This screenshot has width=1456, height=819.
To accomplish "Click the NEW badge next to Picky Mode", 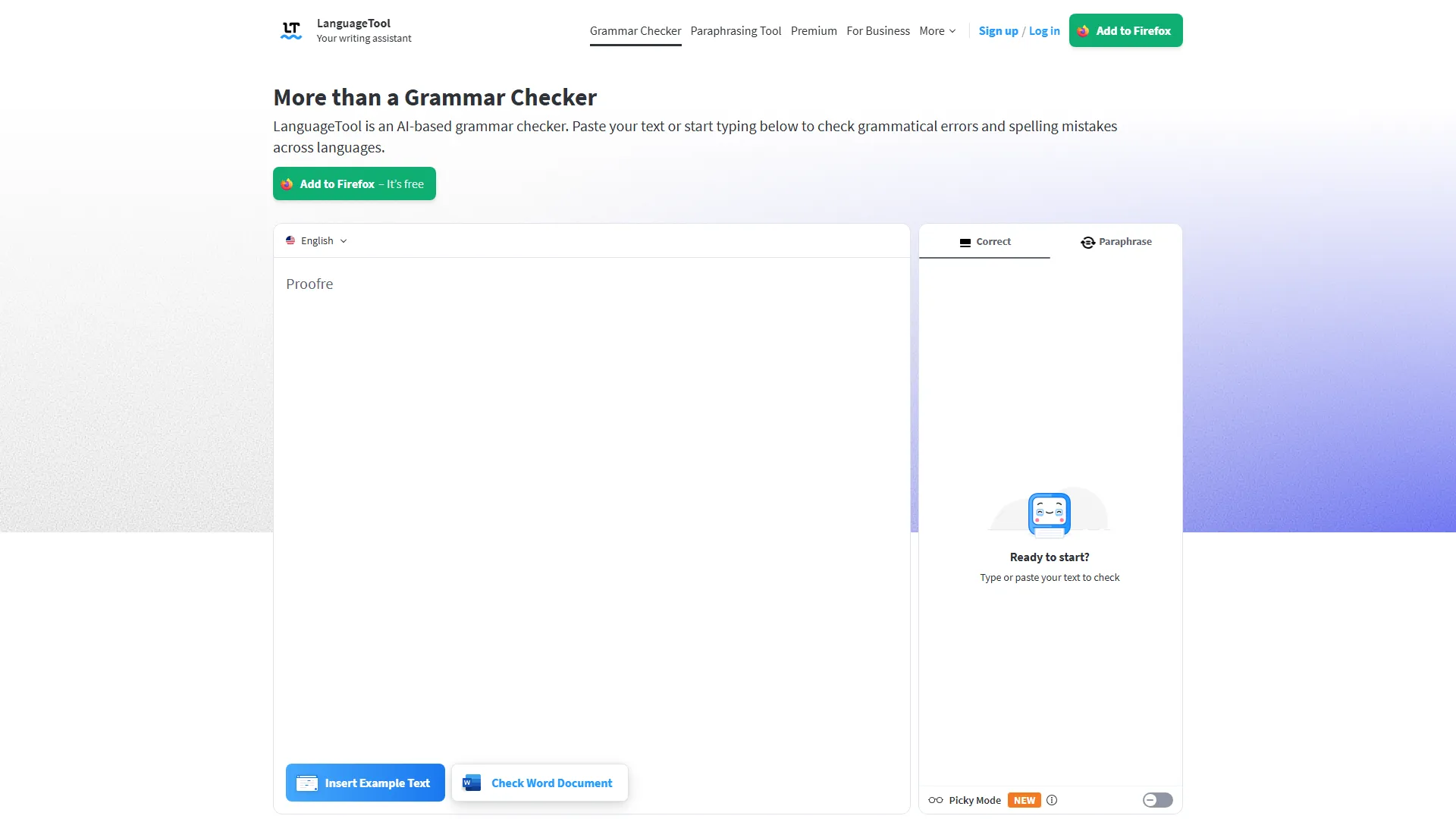I will pos(1024,800).
